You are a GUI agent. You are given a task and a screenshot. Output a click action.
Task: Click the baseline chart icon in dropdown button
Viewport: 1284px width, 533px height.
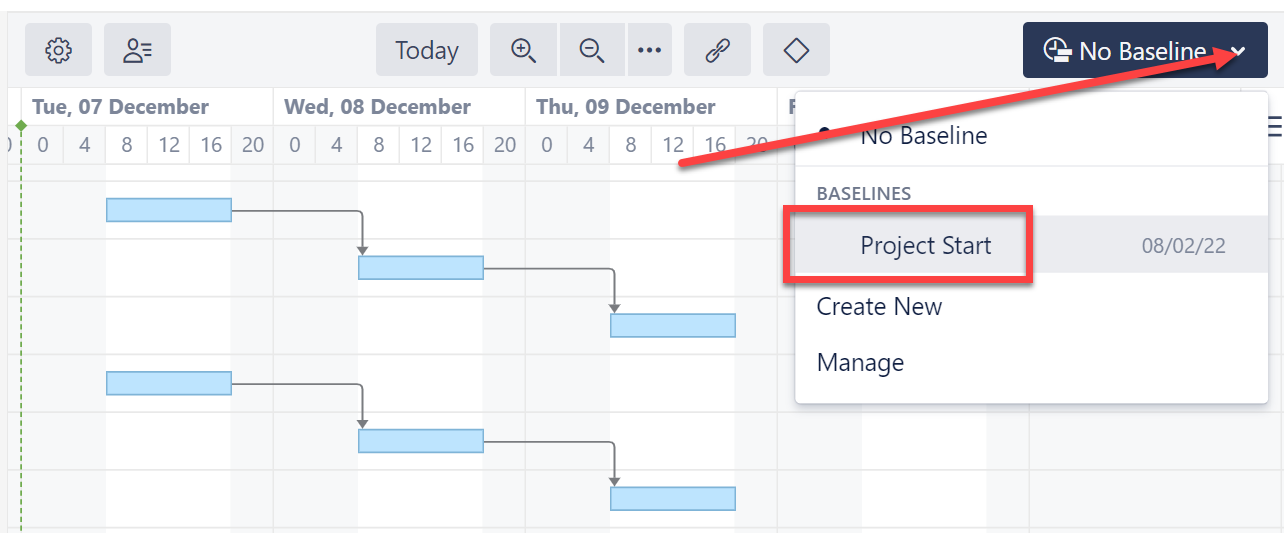tap(1057, 50)
